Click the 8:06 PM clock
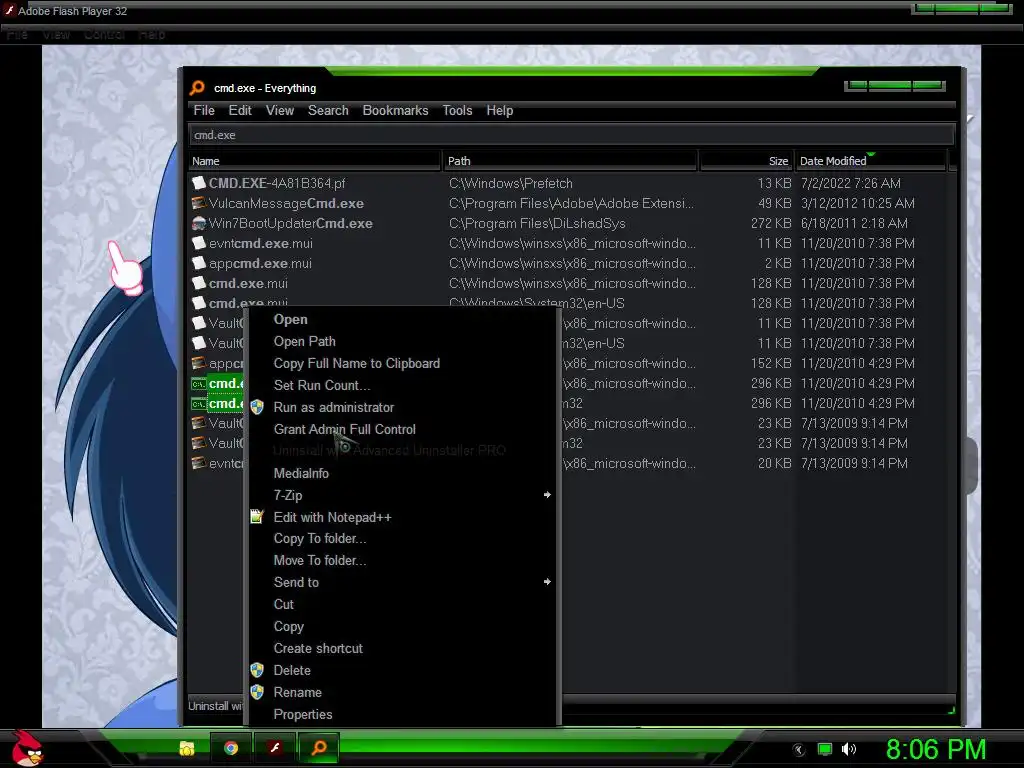This screenshot has width=1024, height=768. [x=935, y=749]
